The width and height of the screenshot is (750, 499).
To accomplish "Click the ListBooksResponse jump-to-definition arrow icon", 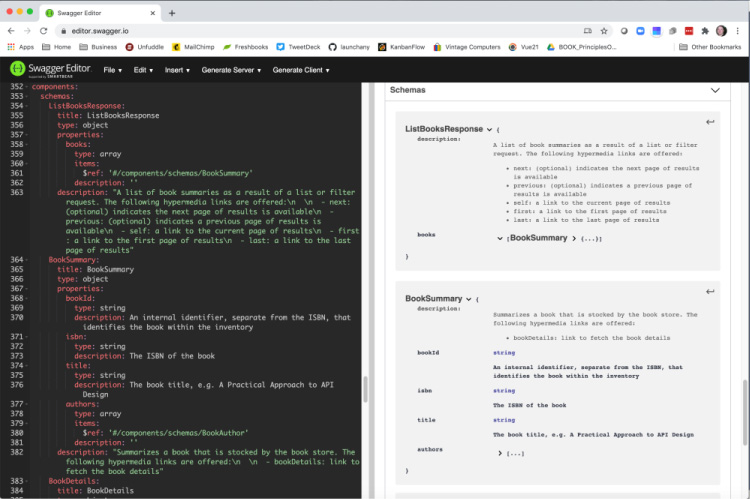I will tap(709, 122).
